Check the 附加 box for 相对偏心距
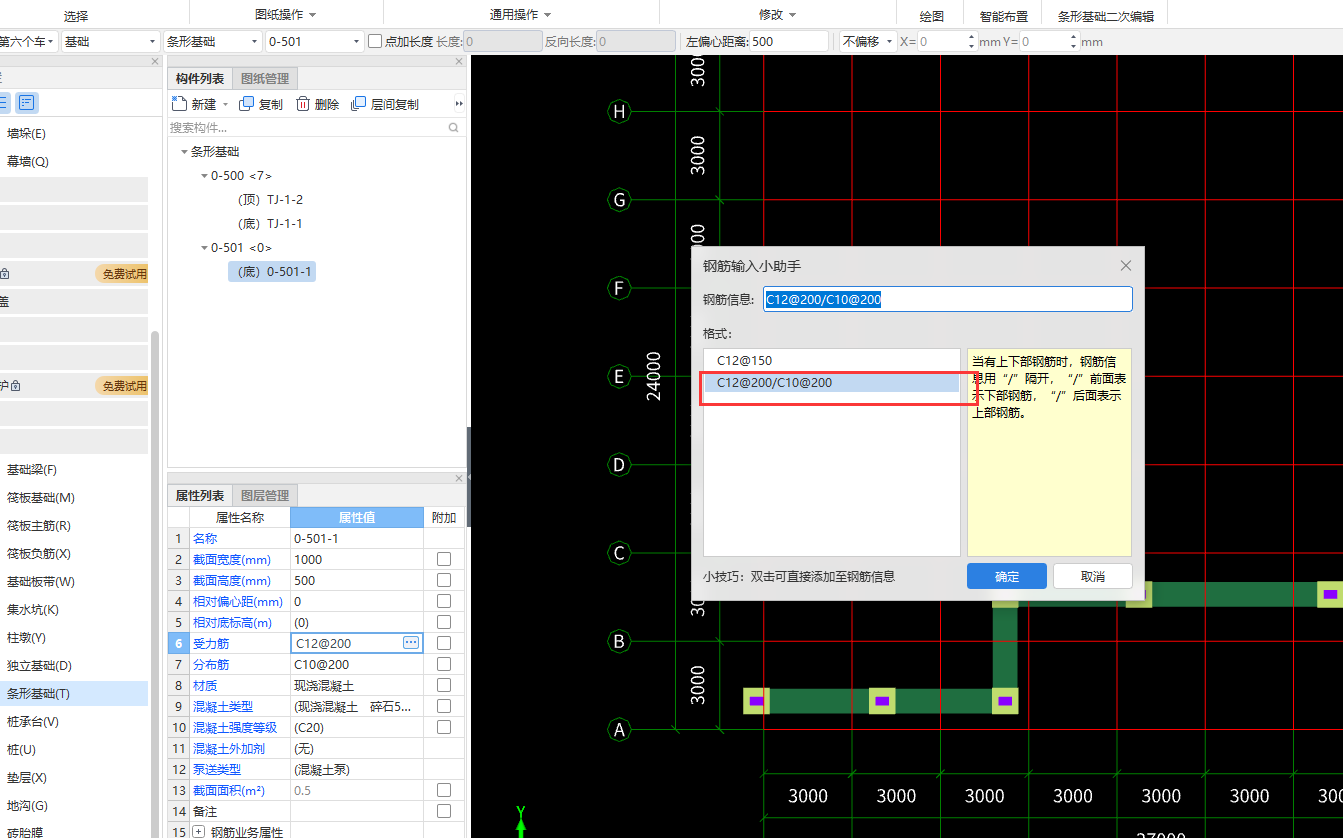 coord(444,601)
